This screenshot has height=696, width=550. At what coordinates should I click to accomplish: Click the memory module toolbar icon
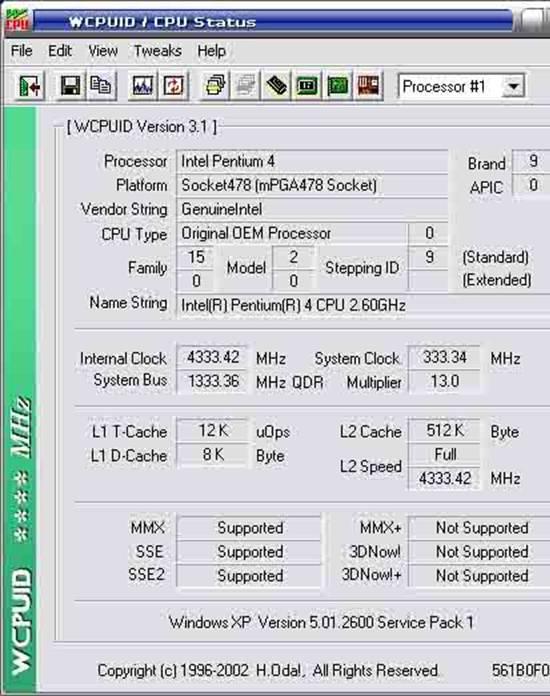pos(277,85)
